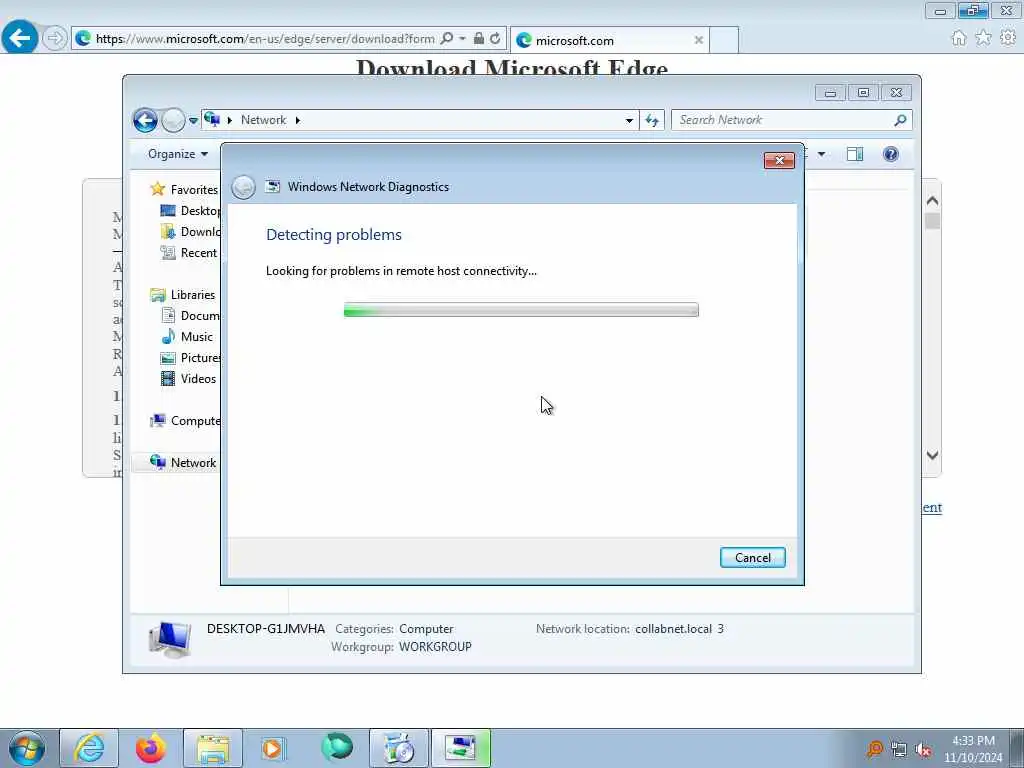
Task: Click the muted volume tray icon
Action: point(923,750)
